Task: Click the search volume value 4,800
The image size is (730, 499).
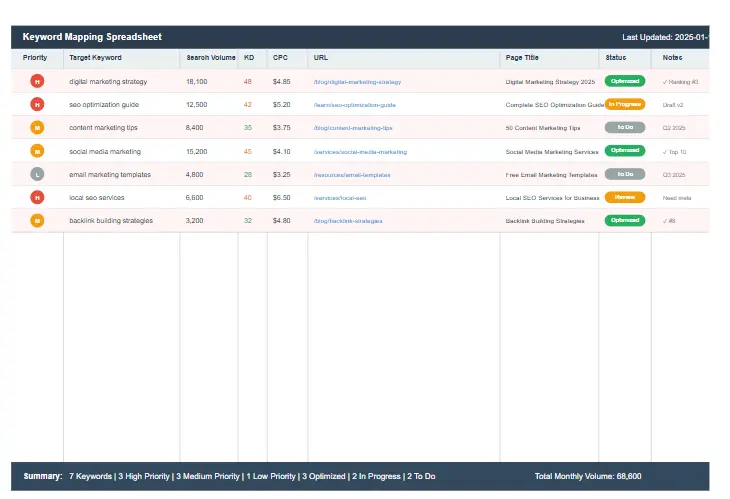Action: point(195,175)
